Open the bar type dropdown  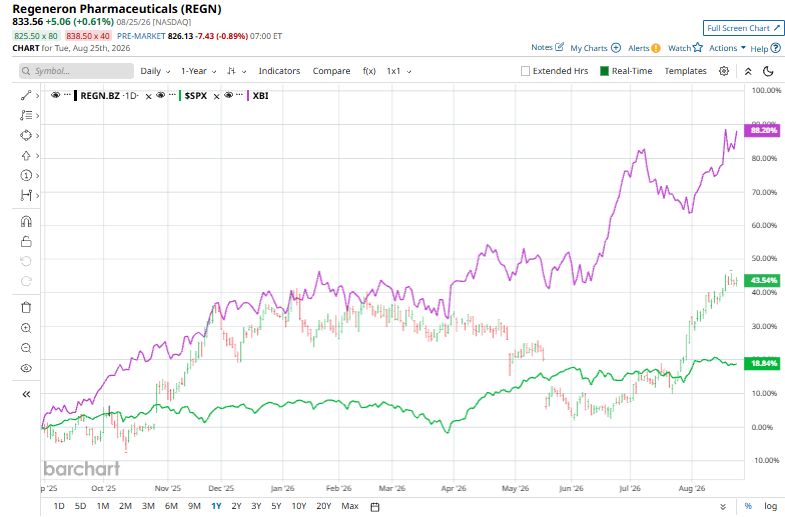(x=236, y=71)
